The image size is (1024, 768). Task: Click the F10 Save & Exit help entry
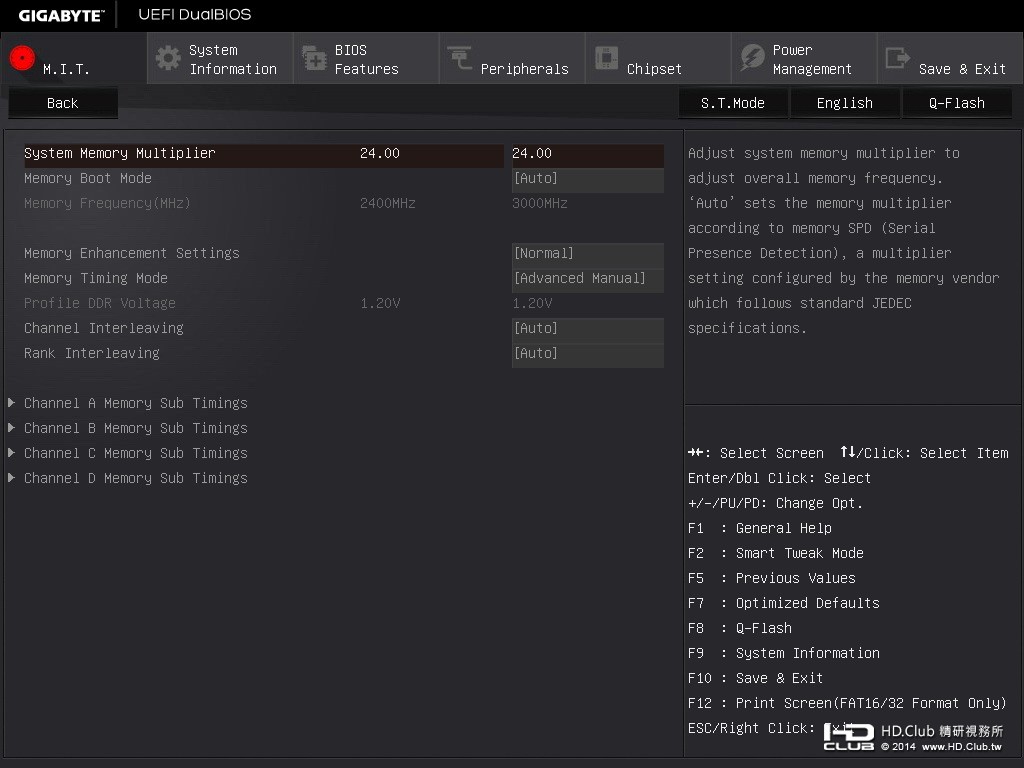point(756,678)
